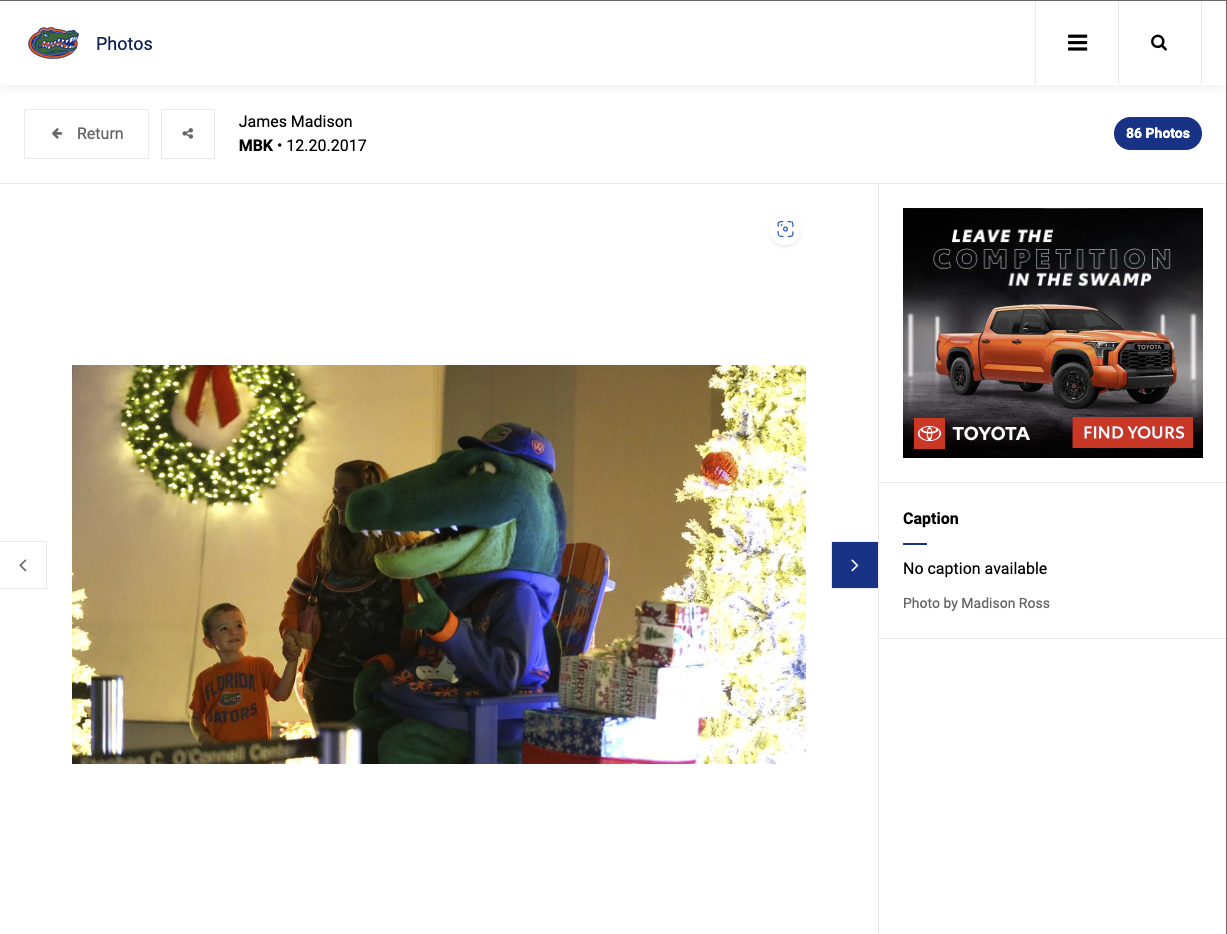Select the Caption heading
The width and height of the screenshot is (1227, 934).
coord(931,518)
